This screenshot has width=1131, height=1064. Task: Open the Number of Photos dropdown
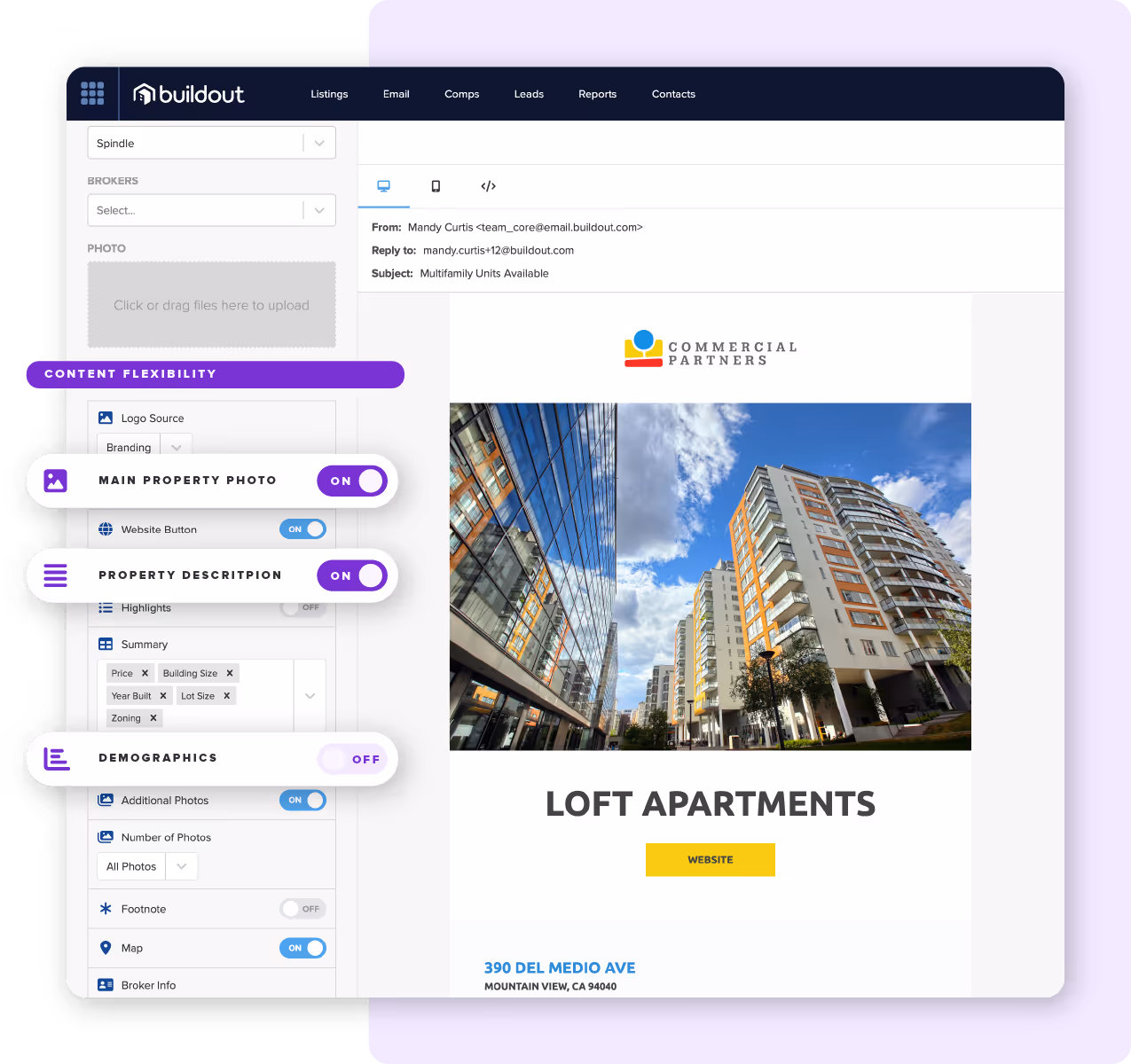[x=181, y=866]
